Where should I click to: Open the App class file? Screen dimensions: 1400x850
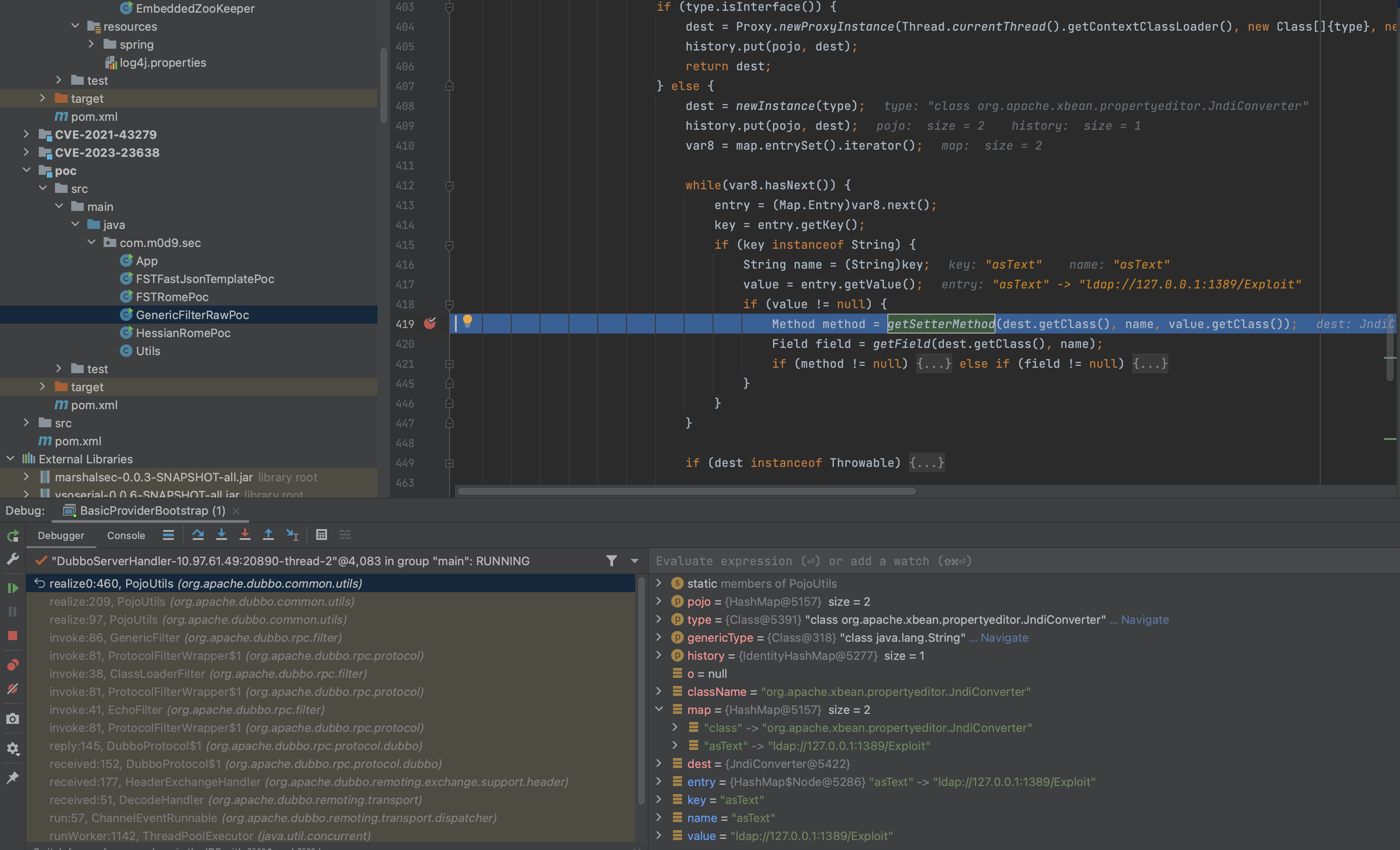(146, 260)
